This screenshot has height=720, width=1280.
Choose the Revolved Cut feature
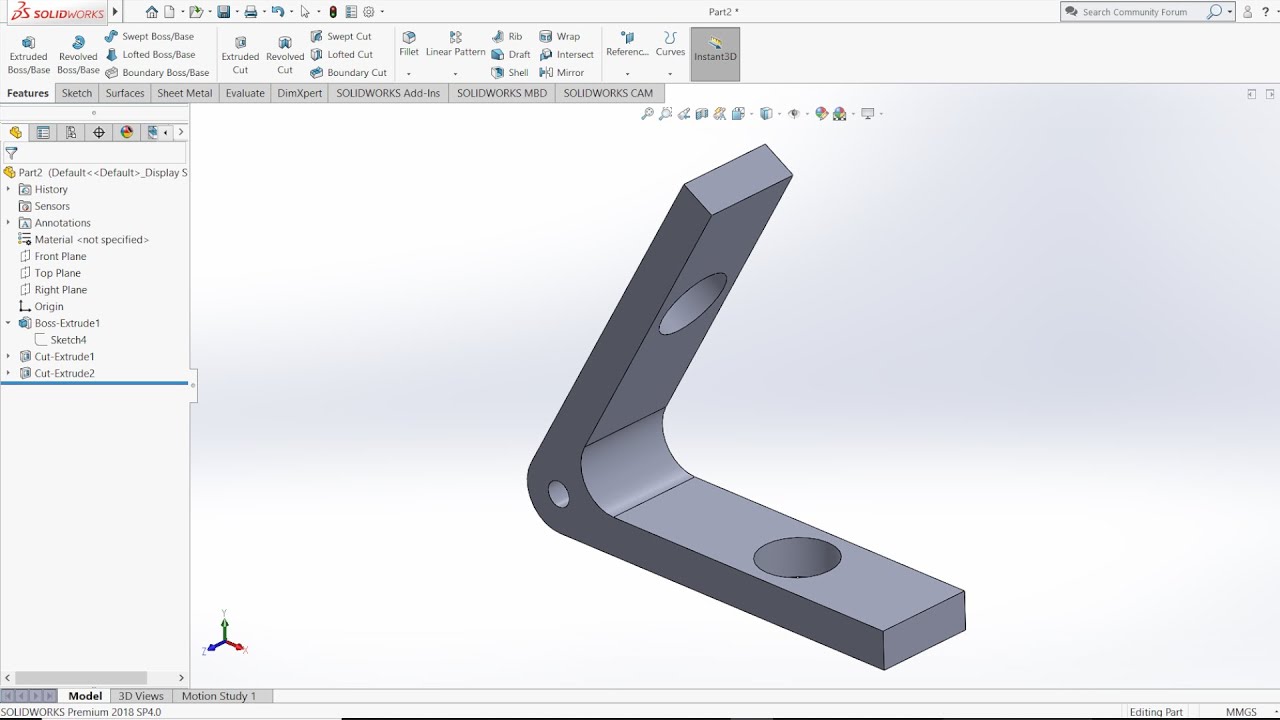point(285,55)
